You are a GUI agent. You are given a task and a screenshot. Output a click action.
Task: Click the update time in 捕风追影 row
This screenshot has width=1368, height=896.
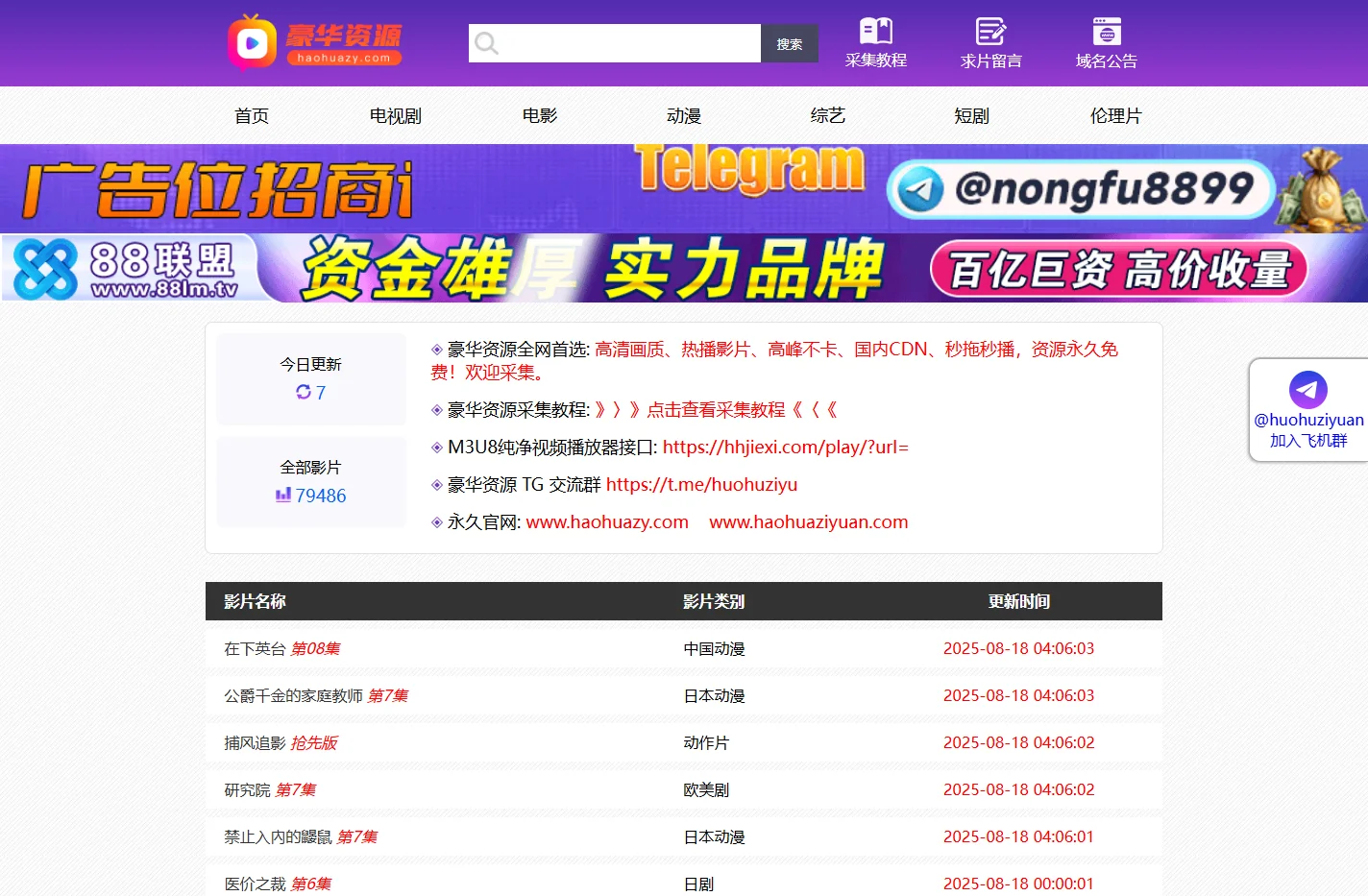pyautogui.click(x=1018, y=742)
